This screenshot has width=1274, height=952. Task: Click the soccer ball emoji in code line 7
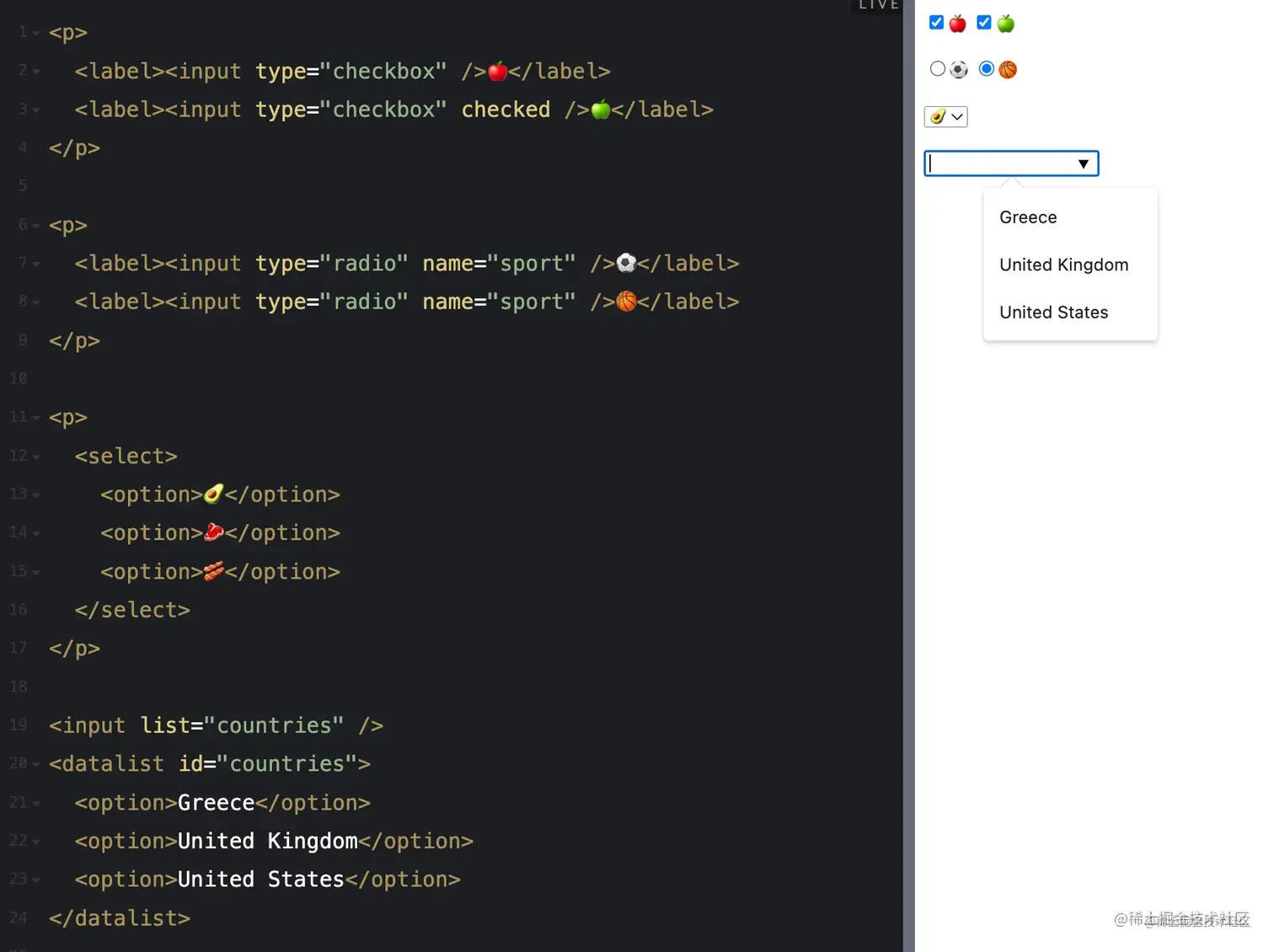coord(626,263)
